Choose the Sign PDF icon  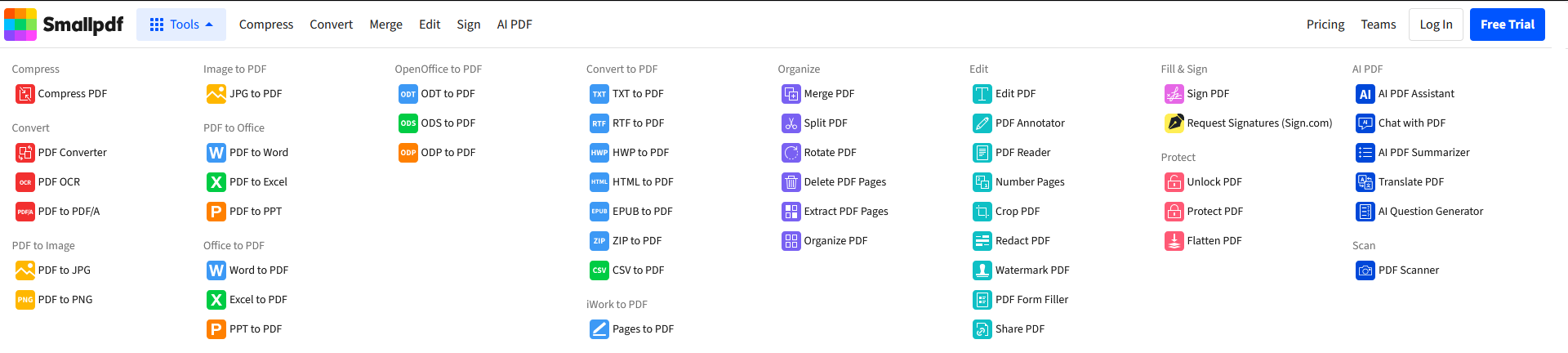1174,94
